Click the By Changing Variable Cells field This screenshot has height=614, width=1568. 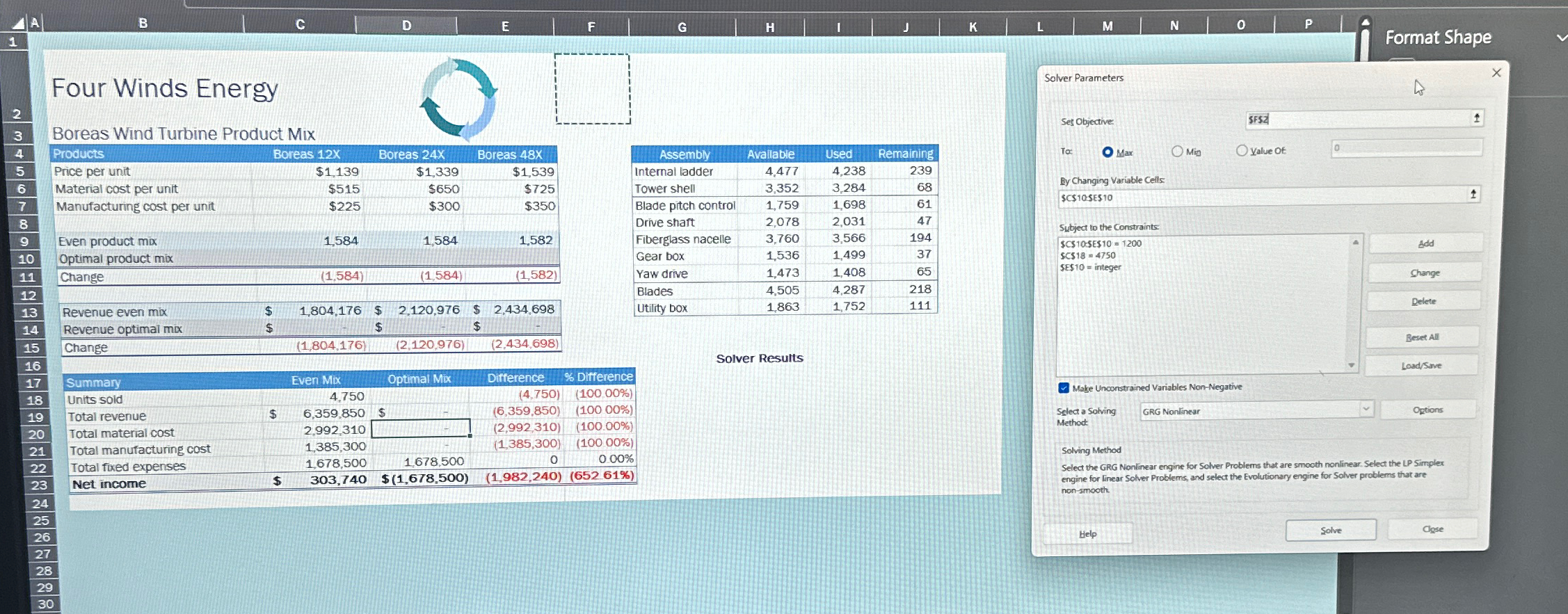(1261, 197)
